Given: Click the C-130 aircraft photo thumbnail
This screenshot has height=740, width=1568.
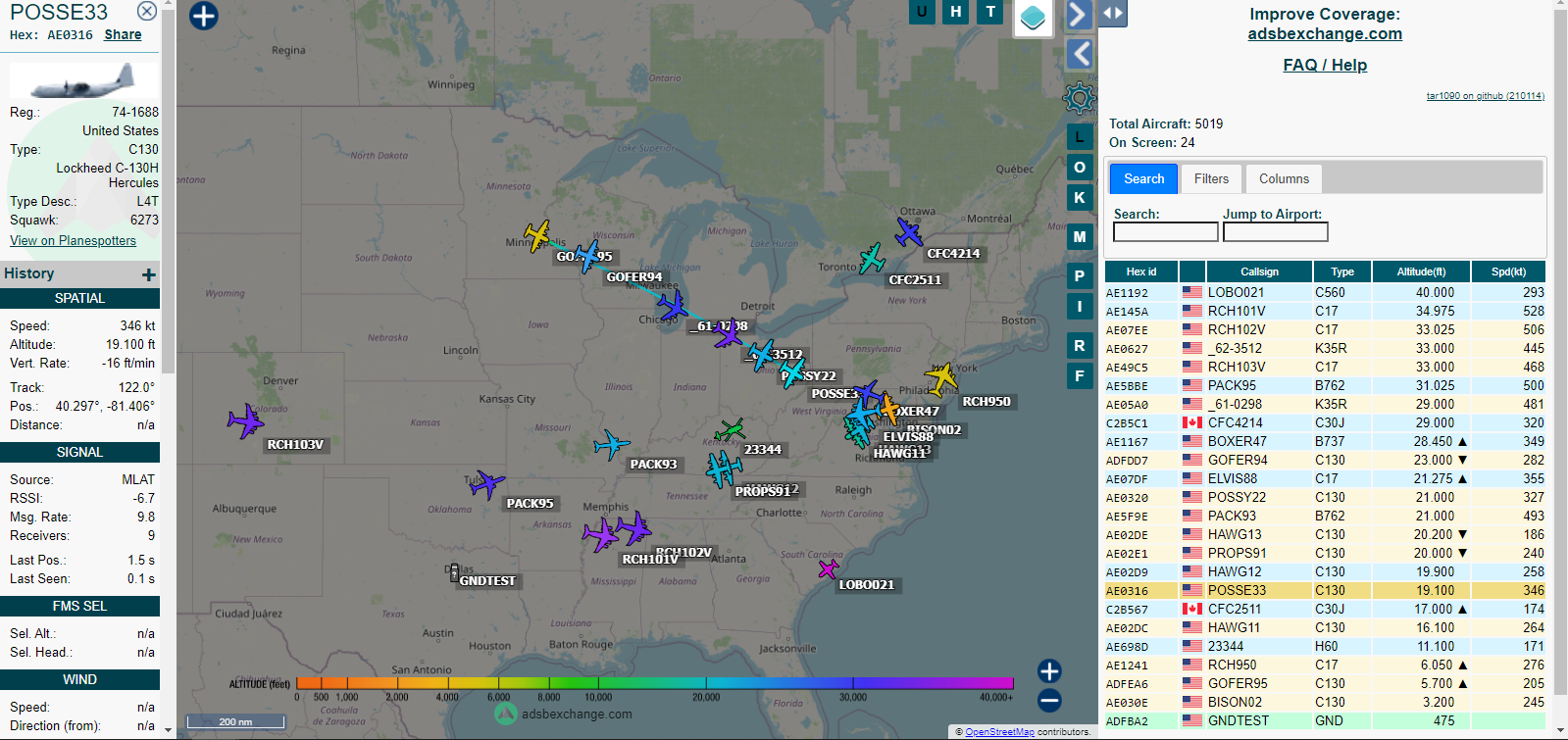Looking at the screenshot, I should tap(83, 80).
